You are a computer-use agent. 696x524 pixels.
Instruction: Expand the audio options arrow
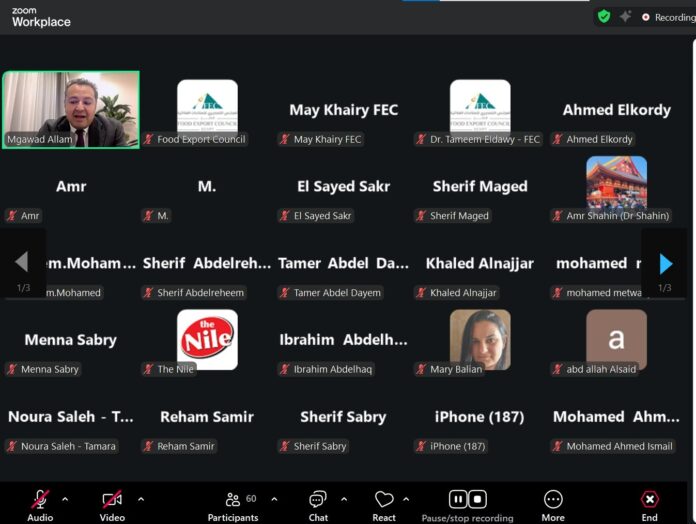pos(66,498)
